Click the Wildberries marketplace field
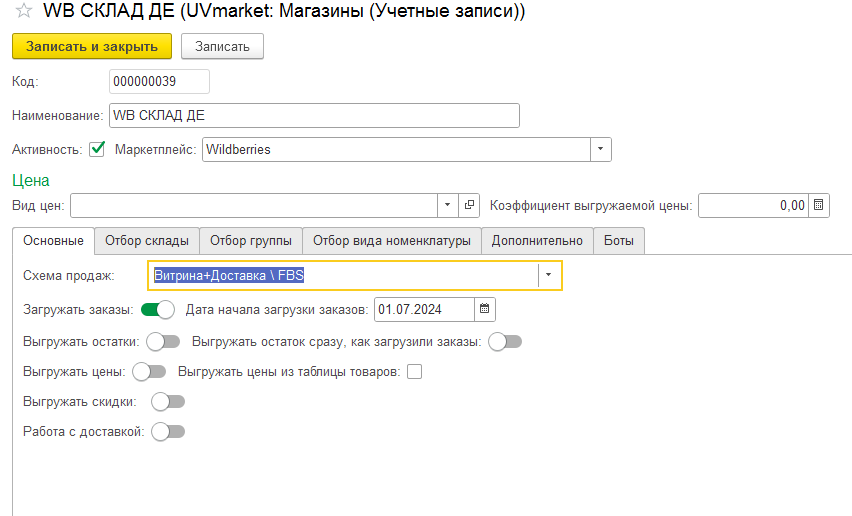 pos(396,149)
